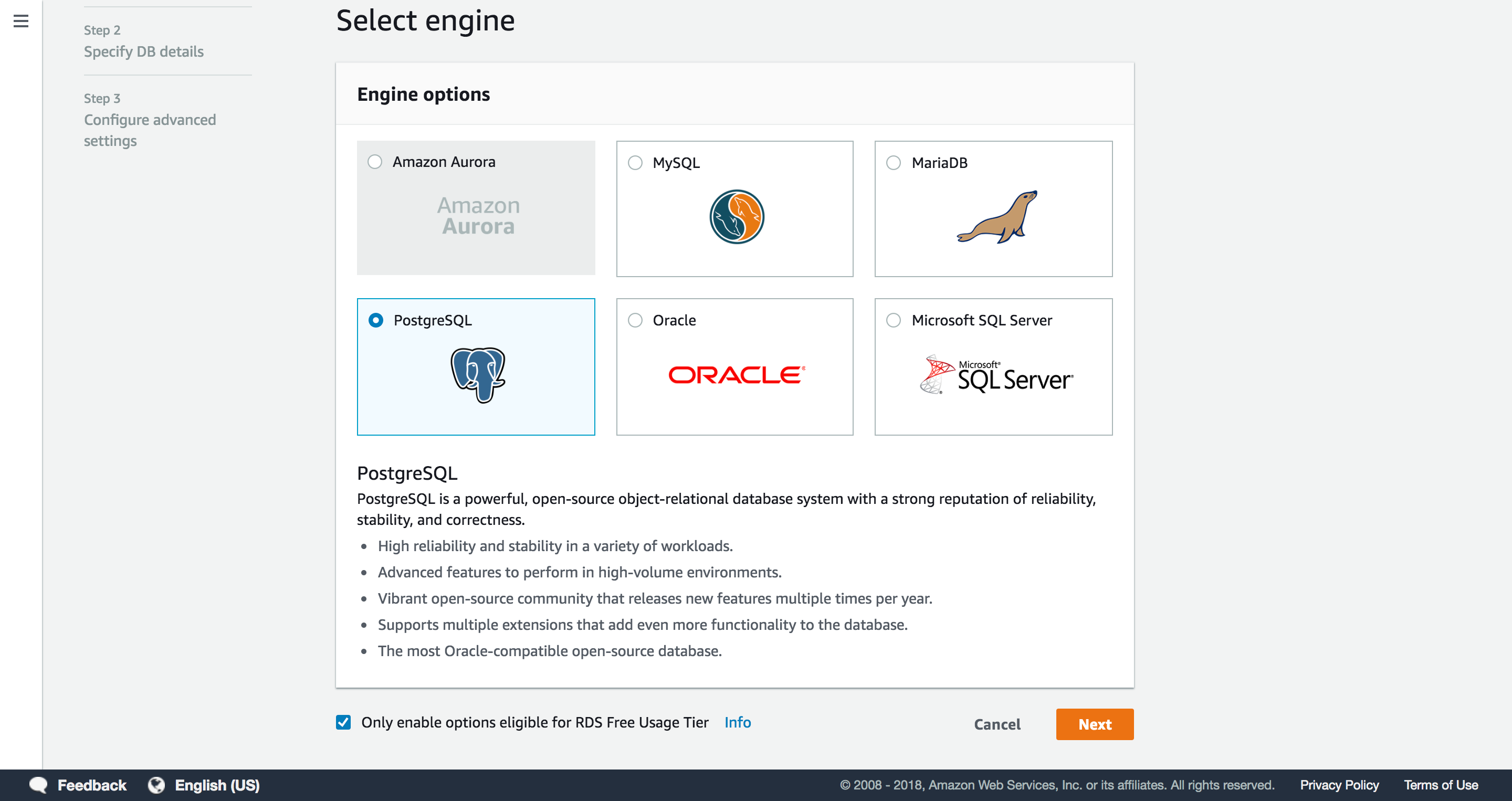Click the Microsoft SQL Server logo
The image size is (1512, 801).
pyautogui.click(x=995, y=375)
